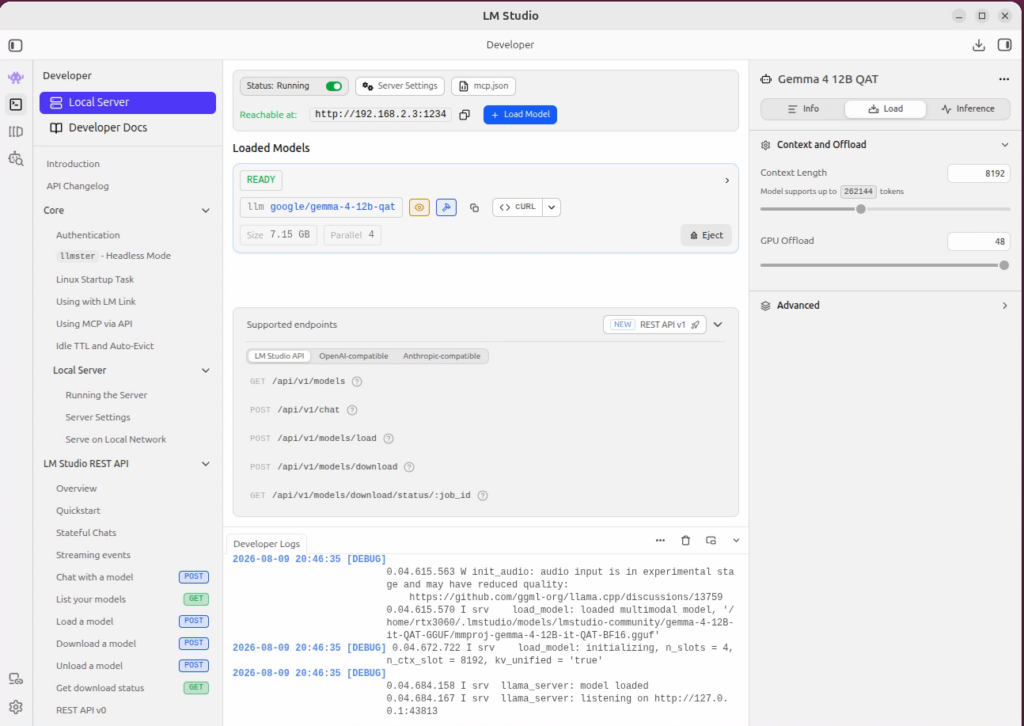Open Unload a model doc entry
1024x726 pixels.
(131, 666)
